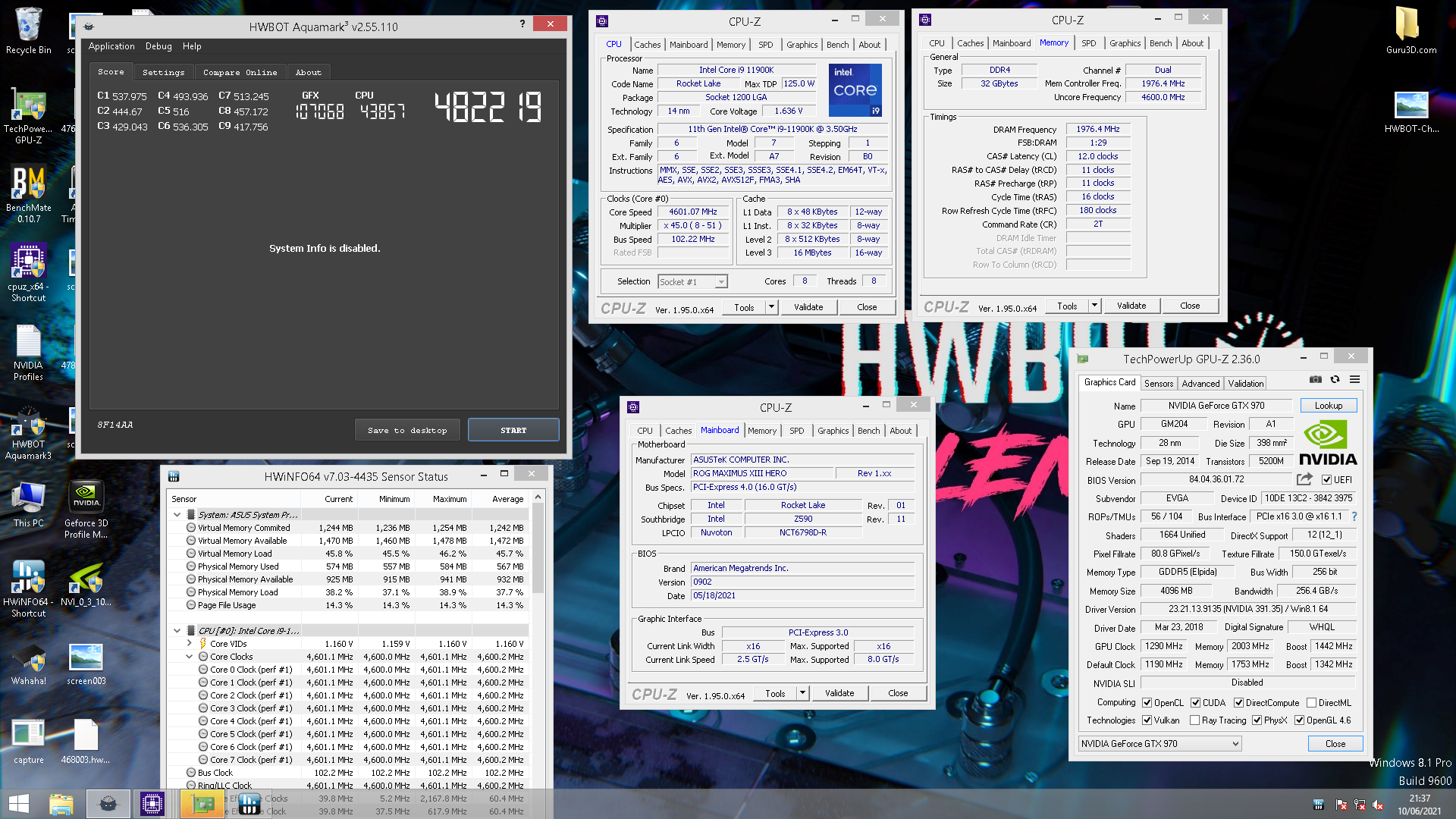Toggle the Ray Tracing checkbox

tap(1195, 720)
